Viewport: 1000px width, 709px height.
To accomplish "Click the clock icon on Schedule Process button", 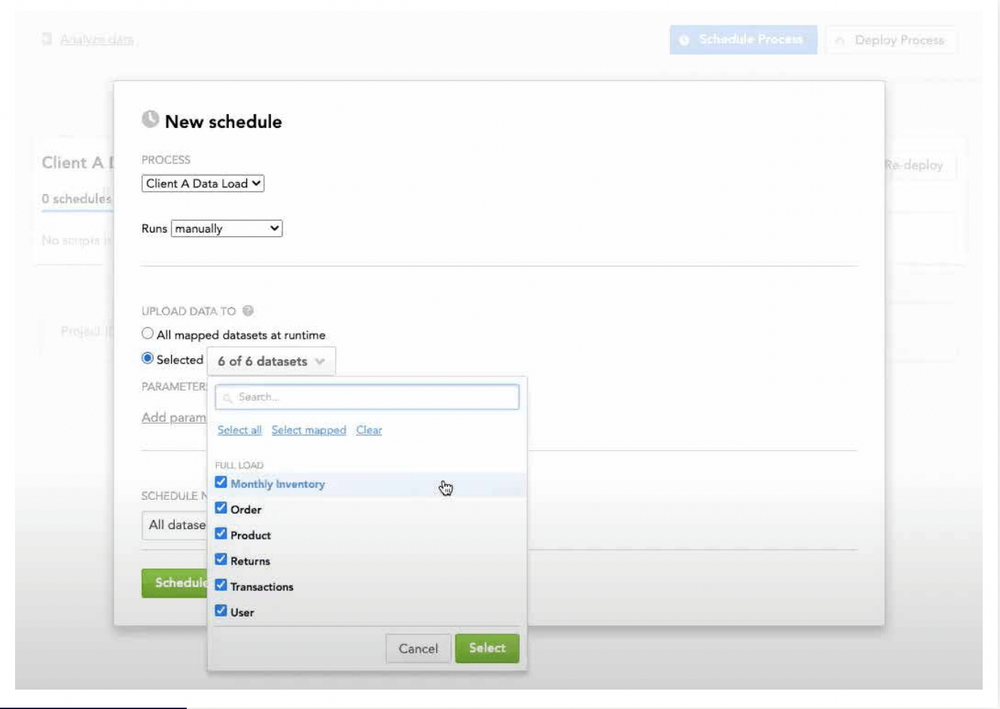I will [x=682, y=40].
